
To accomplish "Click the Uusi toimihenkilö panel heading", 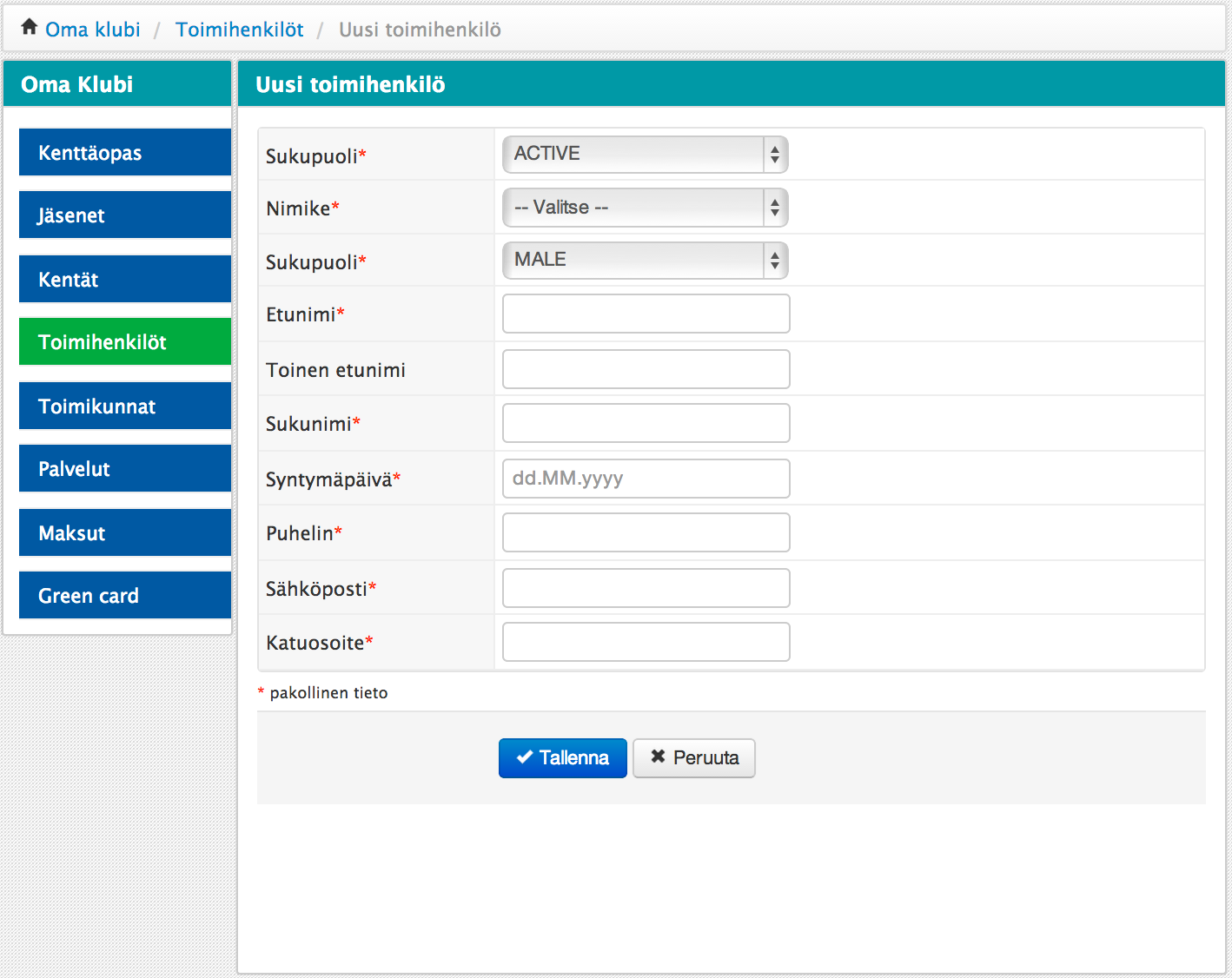I will coord(350,84).
